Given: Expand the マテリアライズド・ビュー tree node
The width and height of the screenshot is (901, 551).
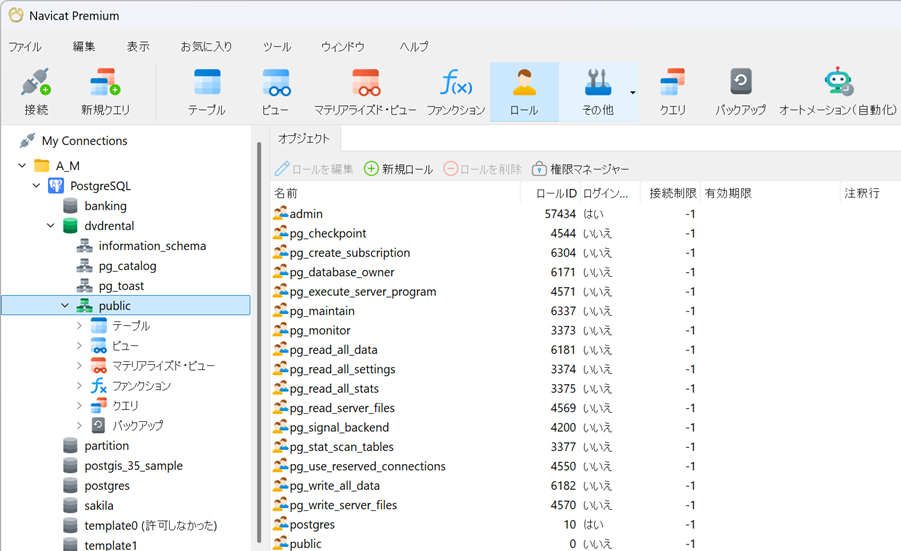Looking at the screenshot, I should point(79,365).
